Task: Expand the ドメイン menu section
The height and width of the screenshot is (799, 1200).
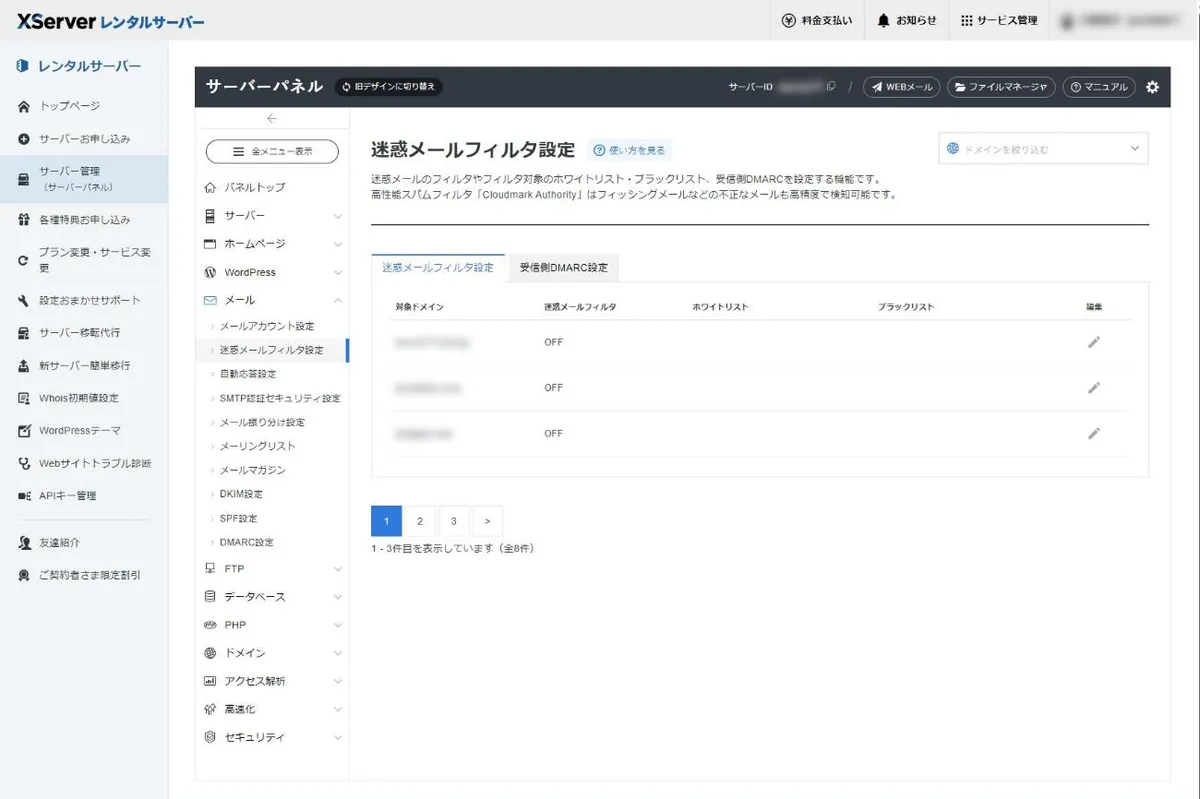Action: coord(272,653)
